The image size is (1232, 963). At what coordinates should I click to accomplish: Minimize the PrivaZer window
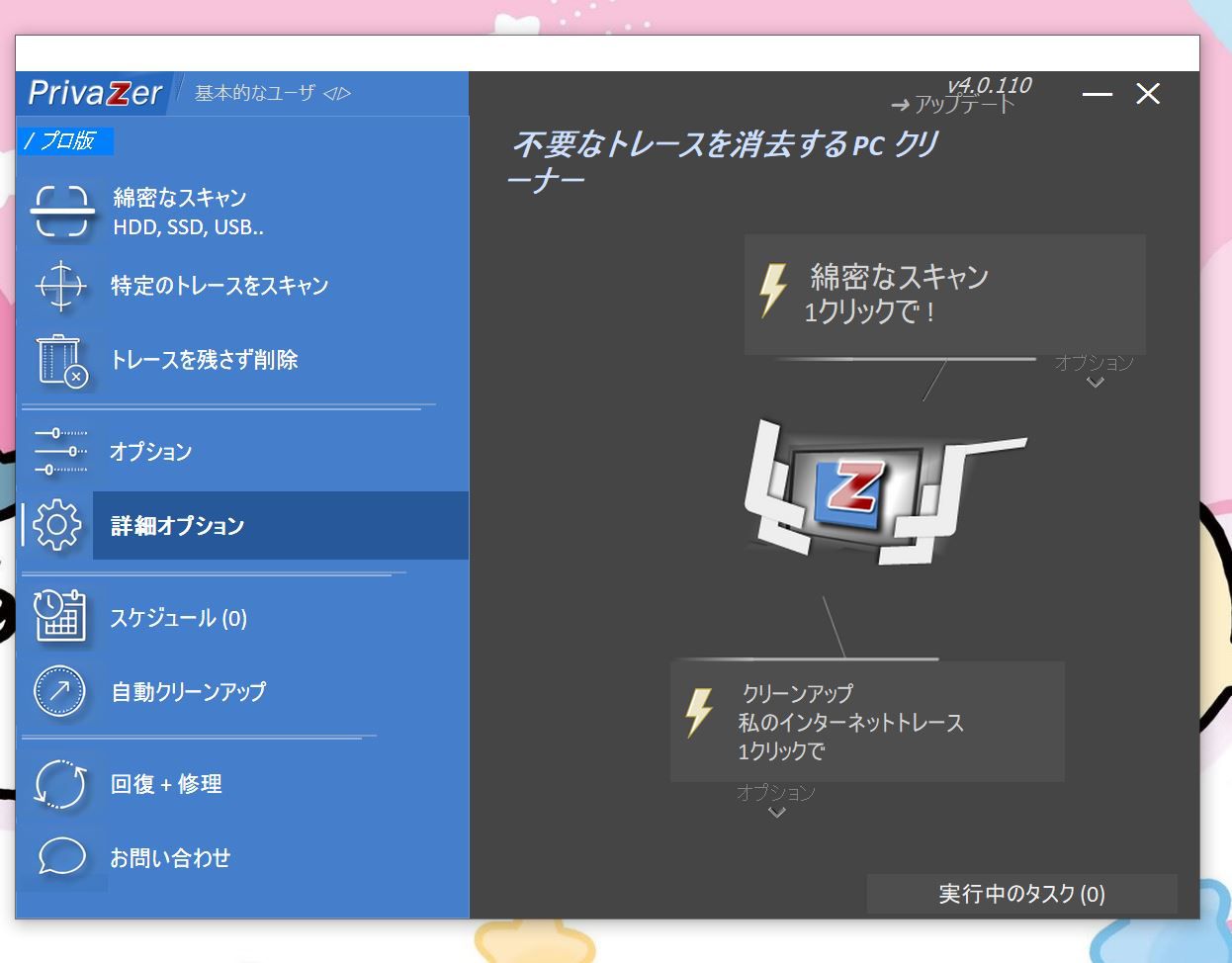point(1097,94)
